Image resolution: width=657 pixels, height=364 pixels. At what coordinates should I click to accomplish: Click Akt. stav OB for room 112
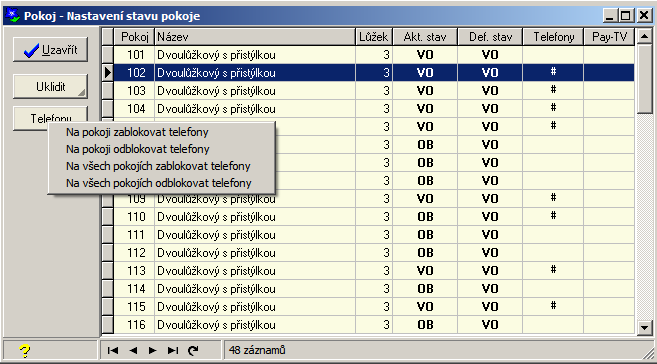pyautogui.click(x=425, y=253)
